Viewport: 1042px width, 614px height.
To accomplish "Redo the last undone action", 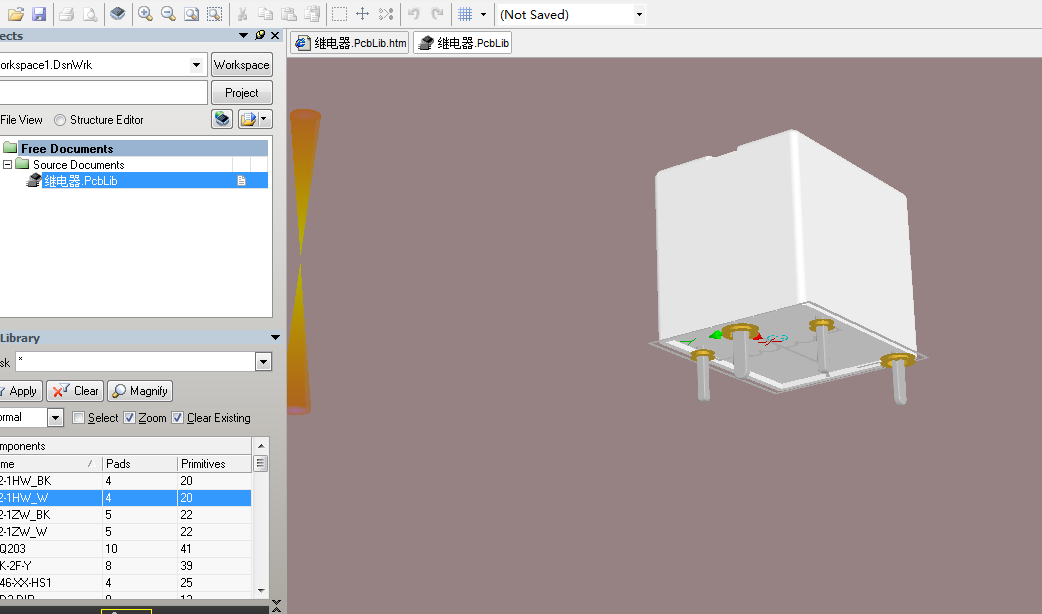I will 437,14.
